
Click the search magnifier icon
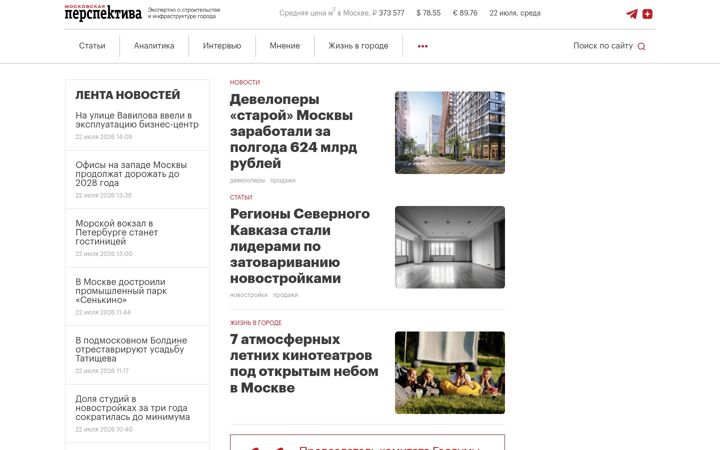pos(641,46)
